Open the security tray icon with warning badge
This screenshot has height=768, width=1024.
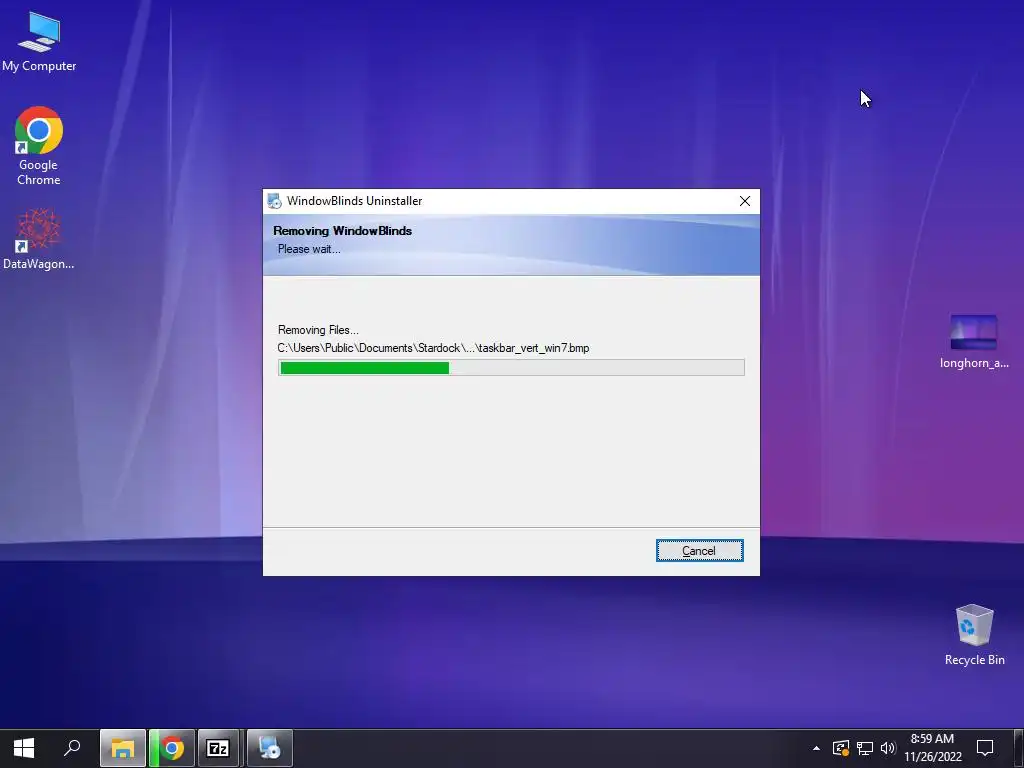click(x=840, y=748)
